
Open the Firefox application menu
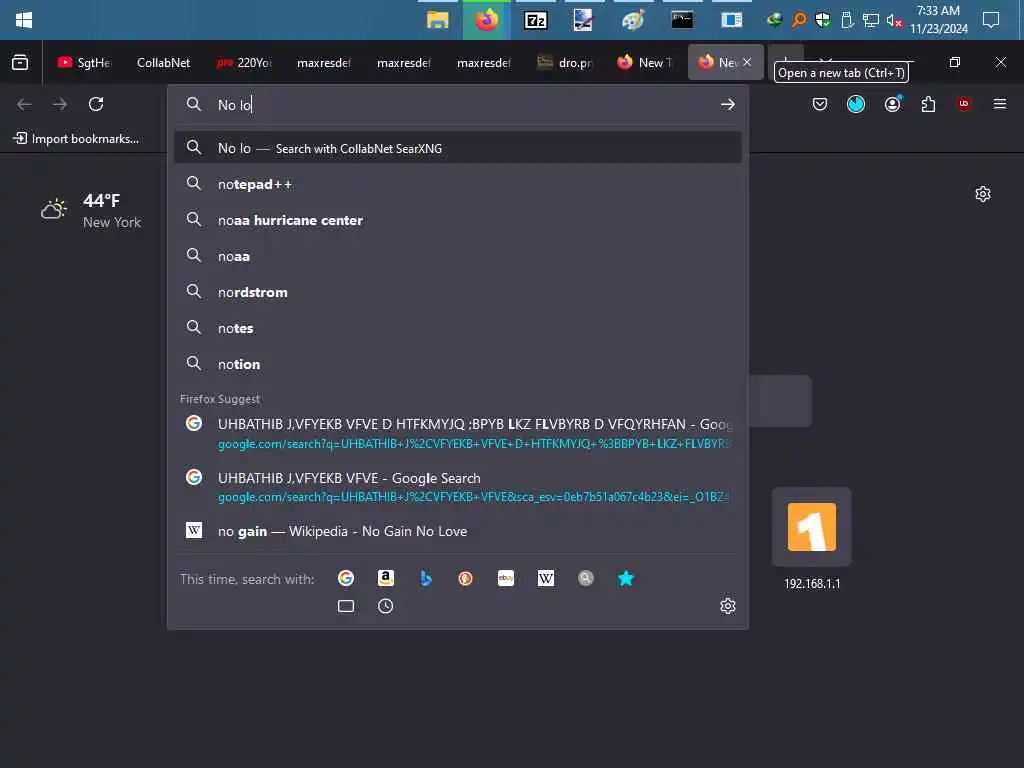(x=1000, y=104)
